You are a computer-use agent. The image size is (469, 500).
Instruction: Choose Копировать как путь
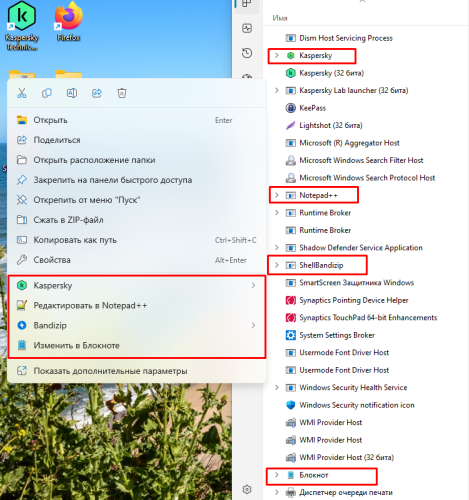pos(137,240)
